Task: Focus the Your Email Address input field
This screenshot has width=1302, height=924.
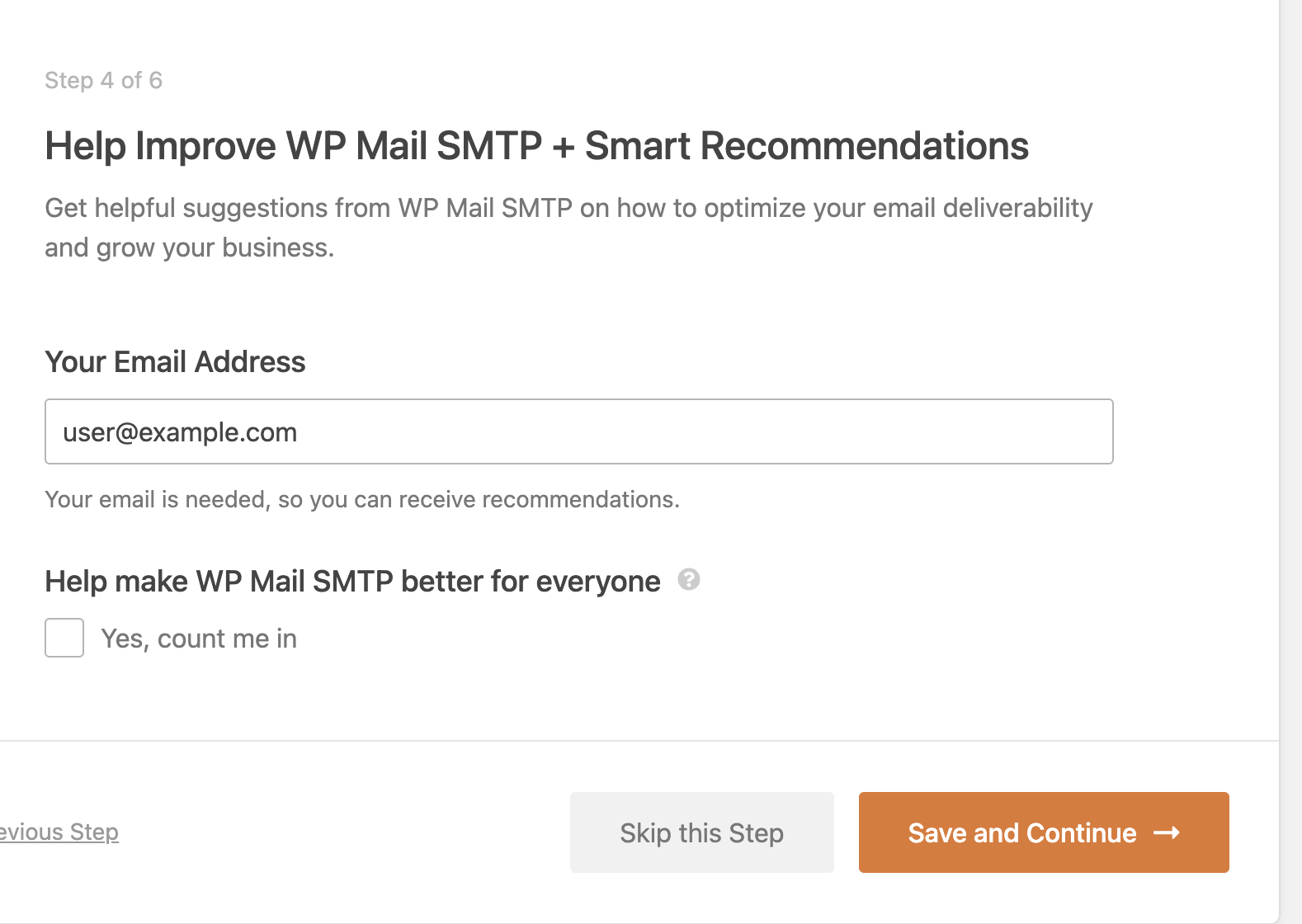Action: click(x=579, y=431)
